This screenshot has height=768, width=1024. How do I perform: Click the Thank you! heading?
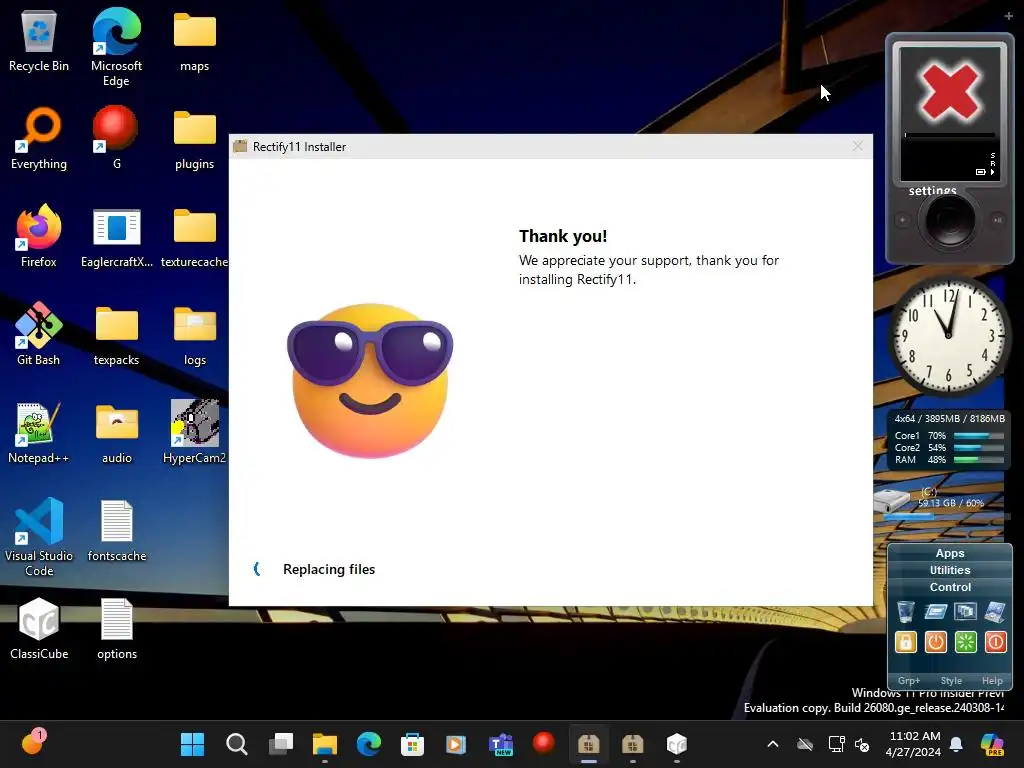tap(563, 236)
